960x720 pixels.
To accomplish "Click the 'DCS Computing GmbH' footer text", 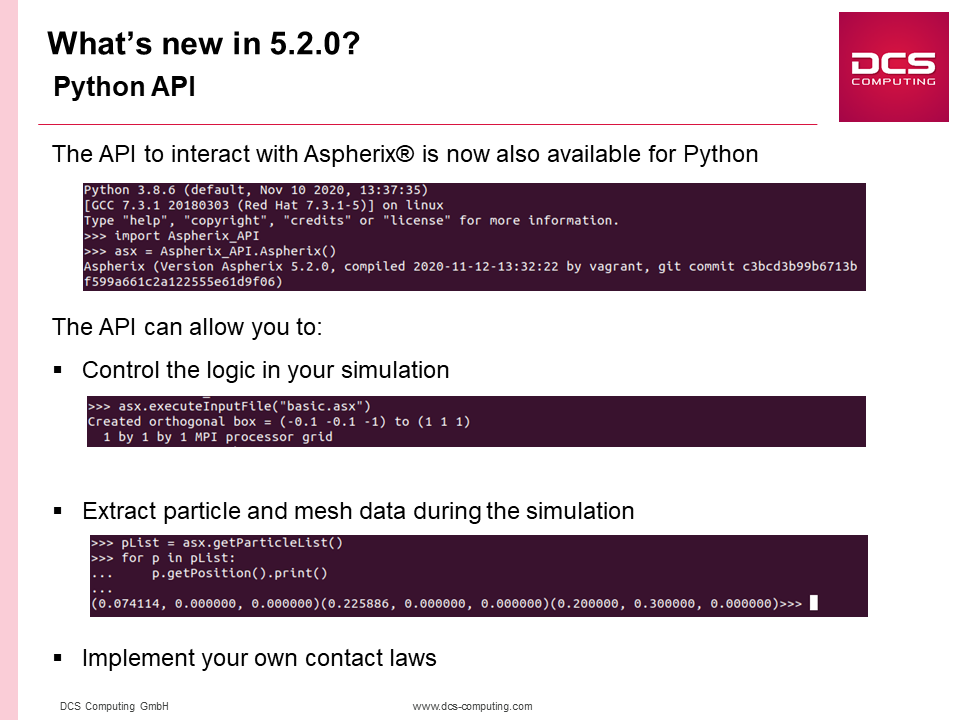I will click(x=114, y=706).
